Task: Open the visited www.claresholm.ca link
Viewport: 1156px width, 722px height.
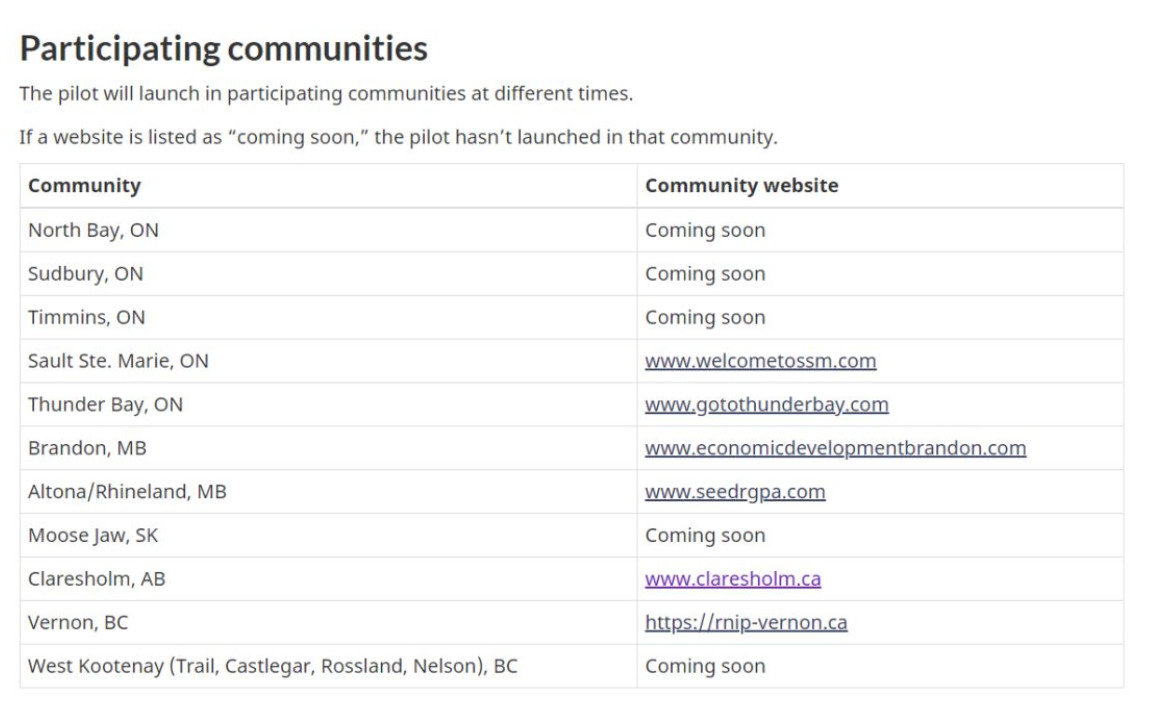Action: coord(732,579)
